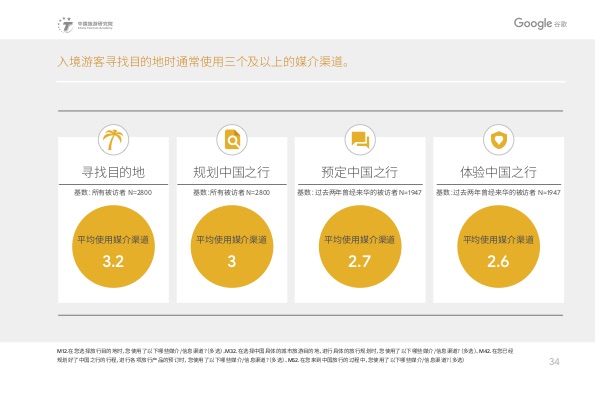Select the yellow circle showing 3.2

tap(113, 246)
